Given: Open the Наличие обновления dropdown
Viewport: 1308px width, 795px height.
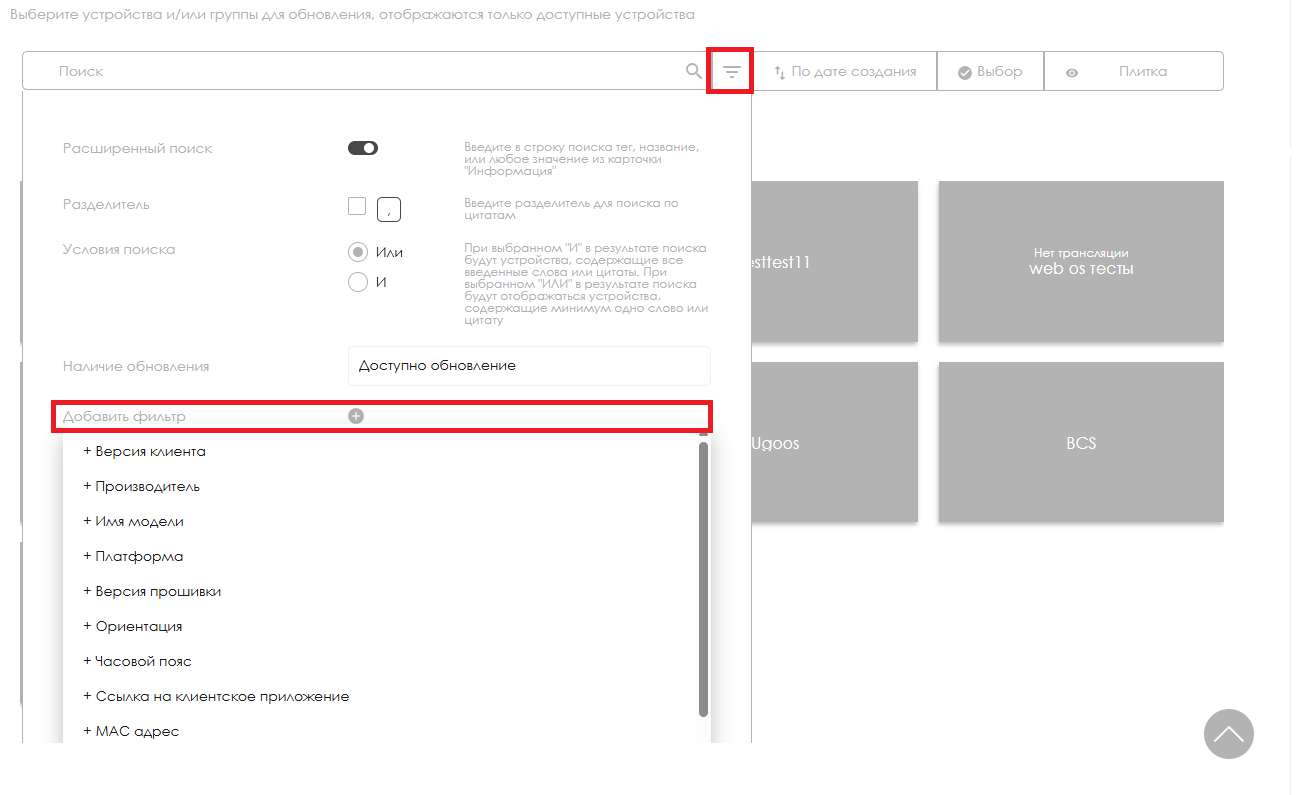Looking at the screenshot, I should [529, 366].
